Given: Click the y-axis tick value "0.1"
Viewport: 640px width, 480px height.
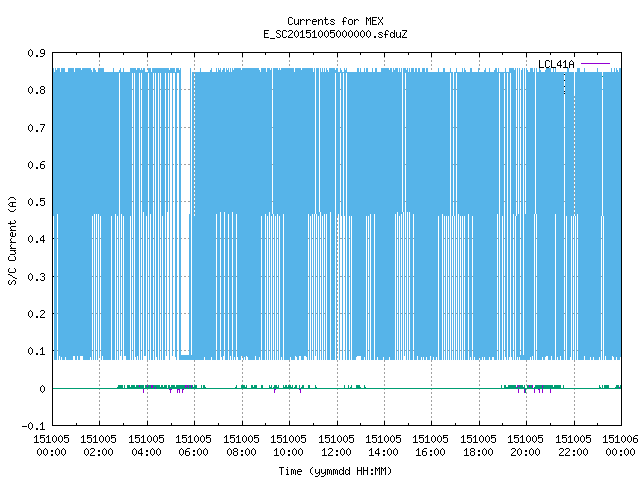Looking at the screenshot, I should [x=36, y=351].
